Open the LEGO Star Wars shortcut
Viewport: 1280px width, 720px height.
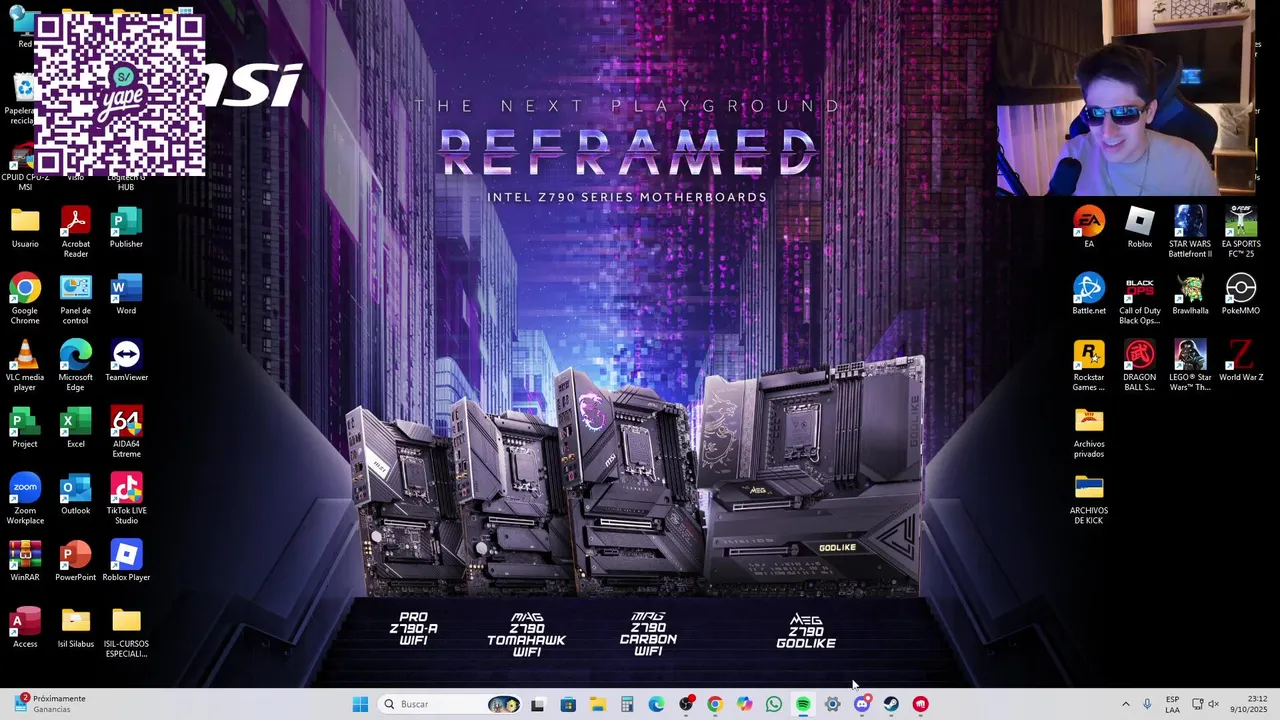[x=1190, y=366]
